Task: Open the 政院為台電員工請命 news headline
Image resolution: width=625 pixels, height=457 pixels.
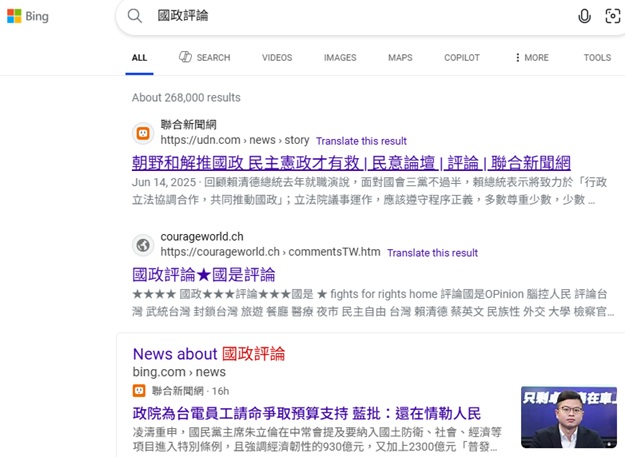Action: (x=307, y=414)
